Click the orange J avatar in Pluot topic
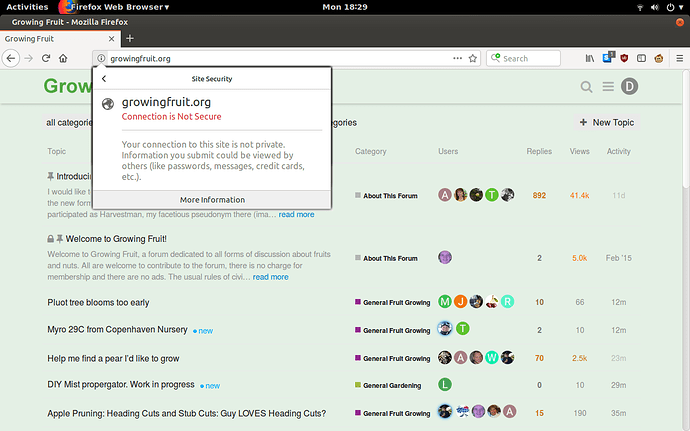Viewport: 690px width, 431px height. [460, 302]
